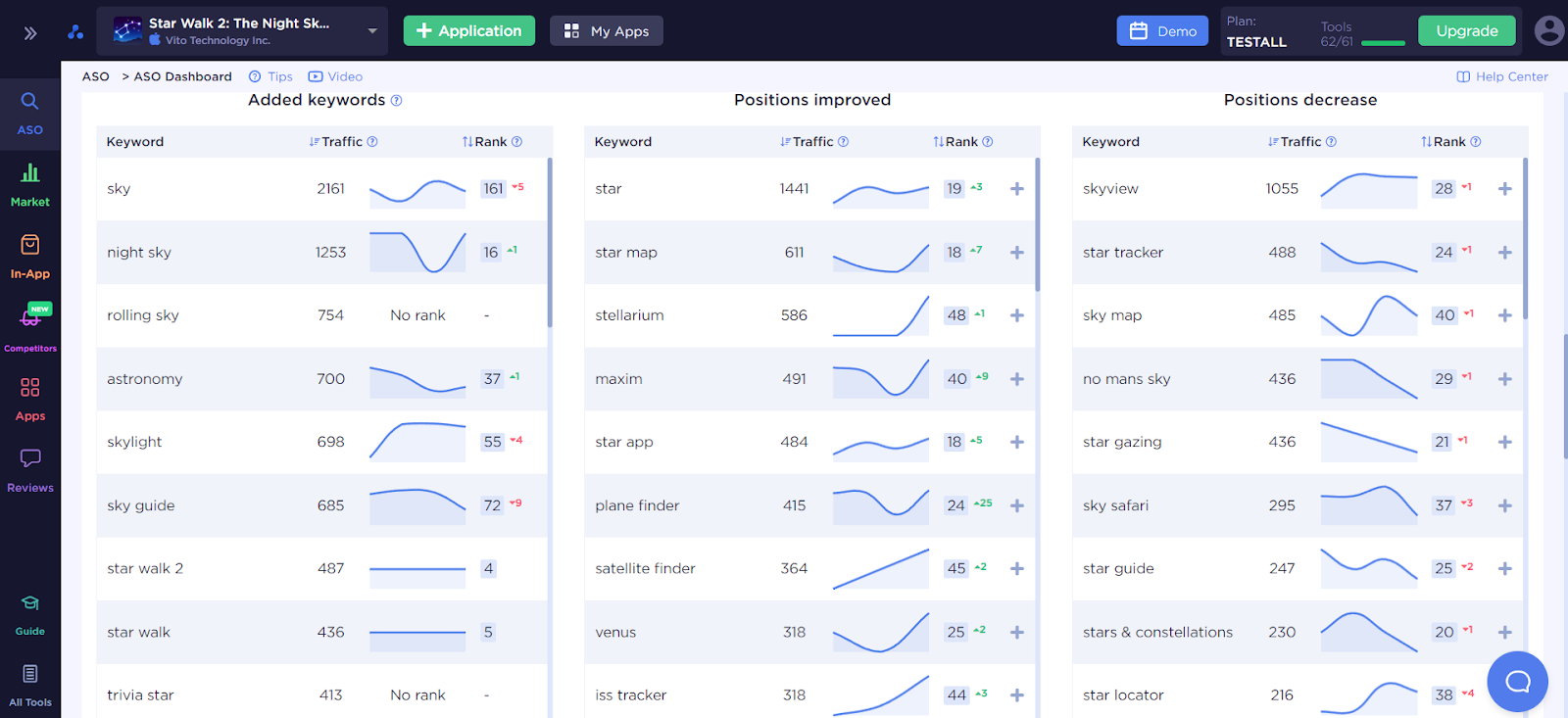The width and height of the screenshot is (1568, 718).
Task: Add 'star map' keyword with plus icon
Action: (1017, 253)
